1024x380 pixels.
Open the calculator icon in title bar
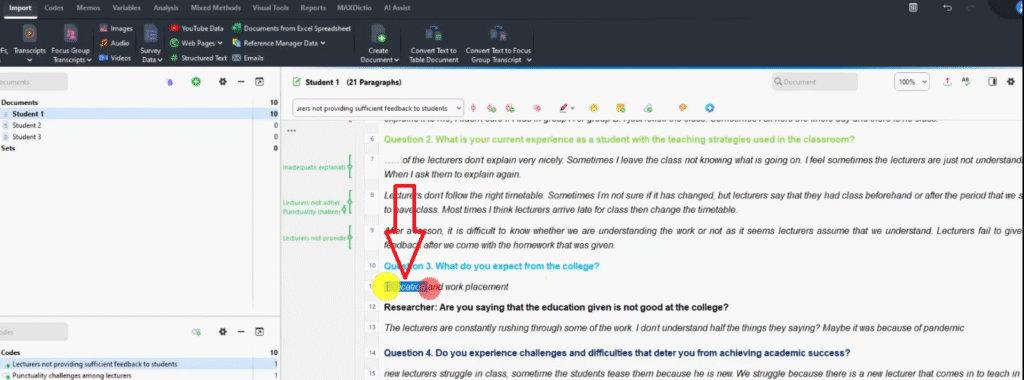pos(913,7)
